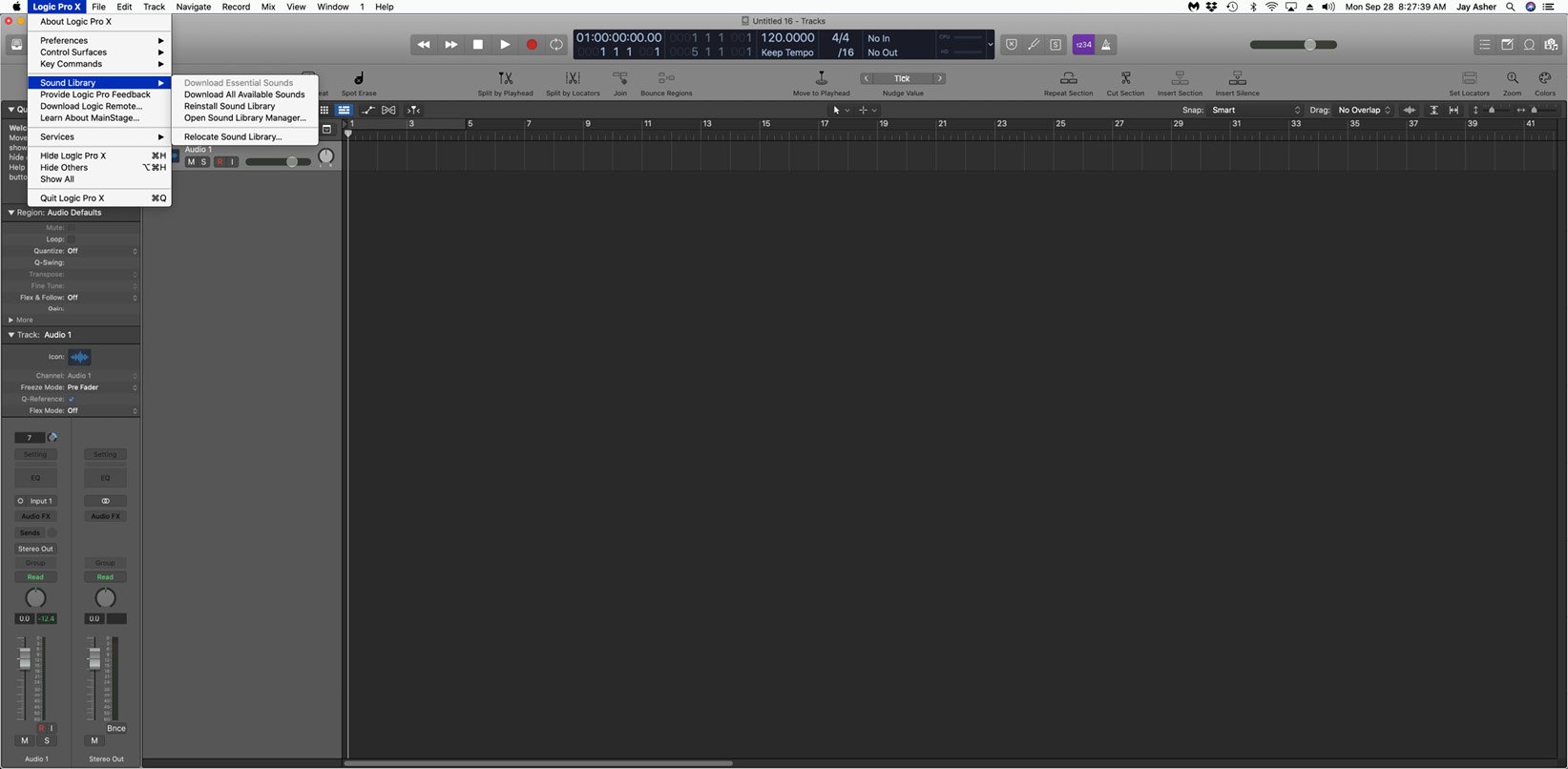The width and height of the screenshot is (1568, 769).
Task: Open the Snap mode dropdown
Action: 1256,110
